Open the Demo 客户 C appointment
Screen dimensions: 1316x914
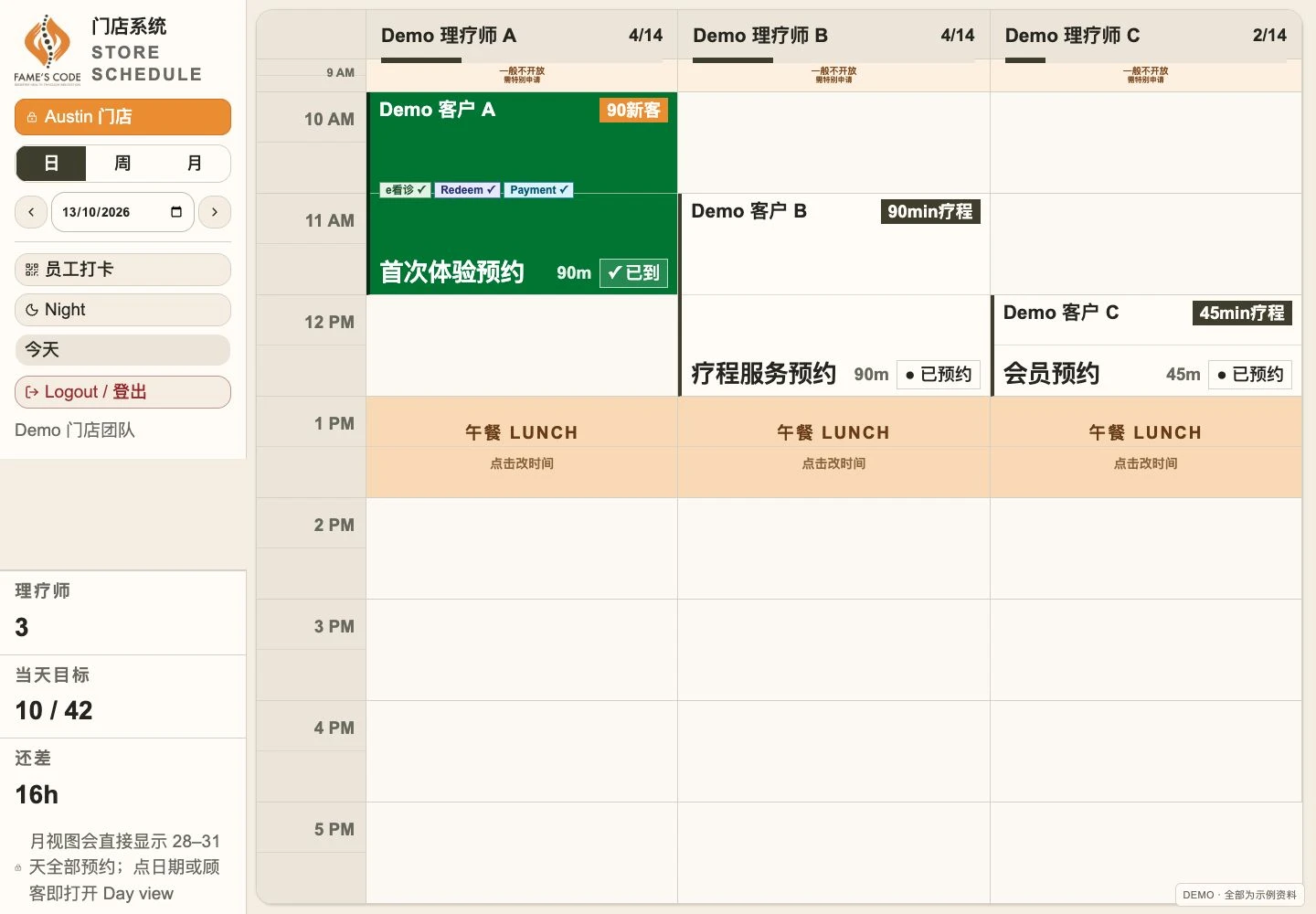[x=1146, y=345]
